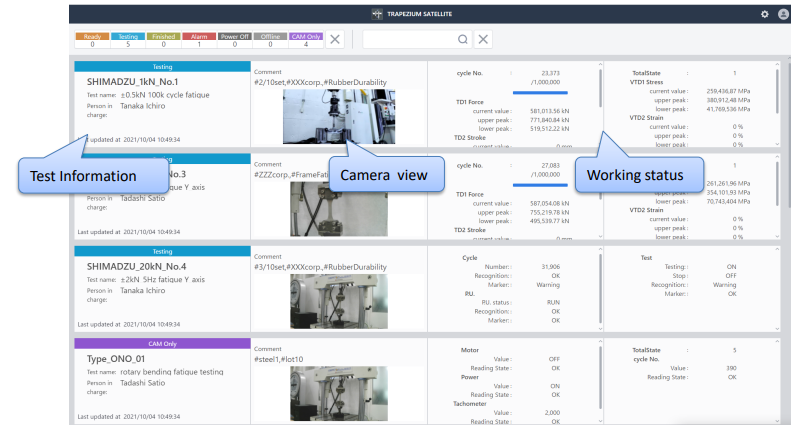The image size is (791, 425).
Task: Toggle the Testing status filter
Action: click(x=129, y=40)
